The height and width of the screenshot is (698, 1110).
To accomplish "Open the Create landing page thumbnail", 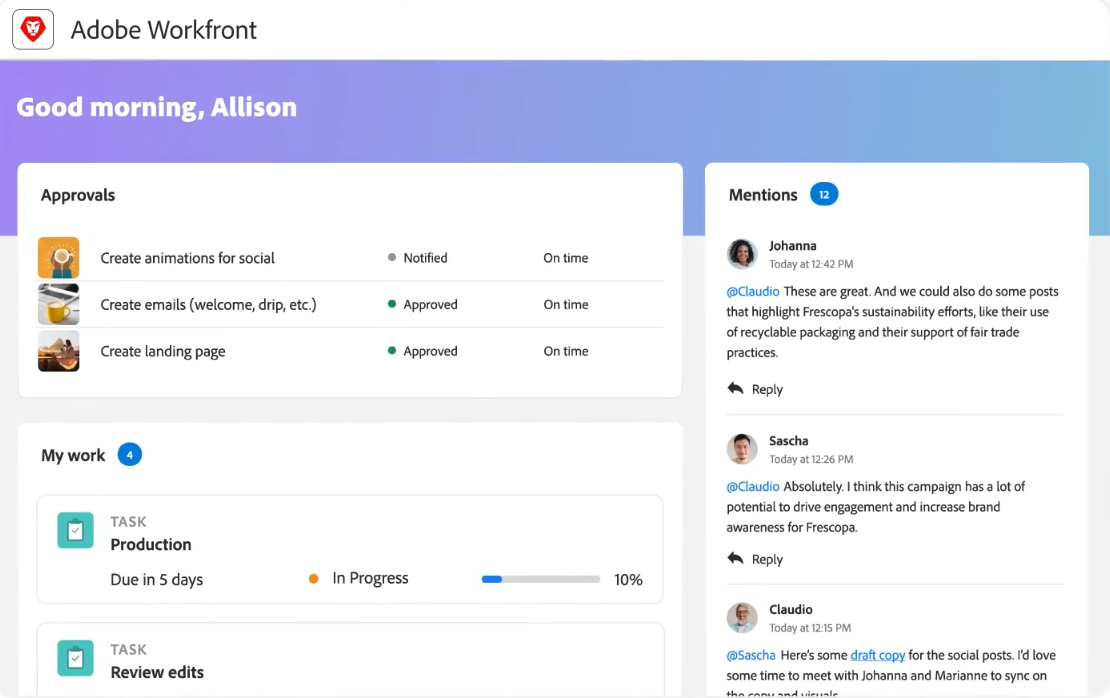I will tap(59, 351).
